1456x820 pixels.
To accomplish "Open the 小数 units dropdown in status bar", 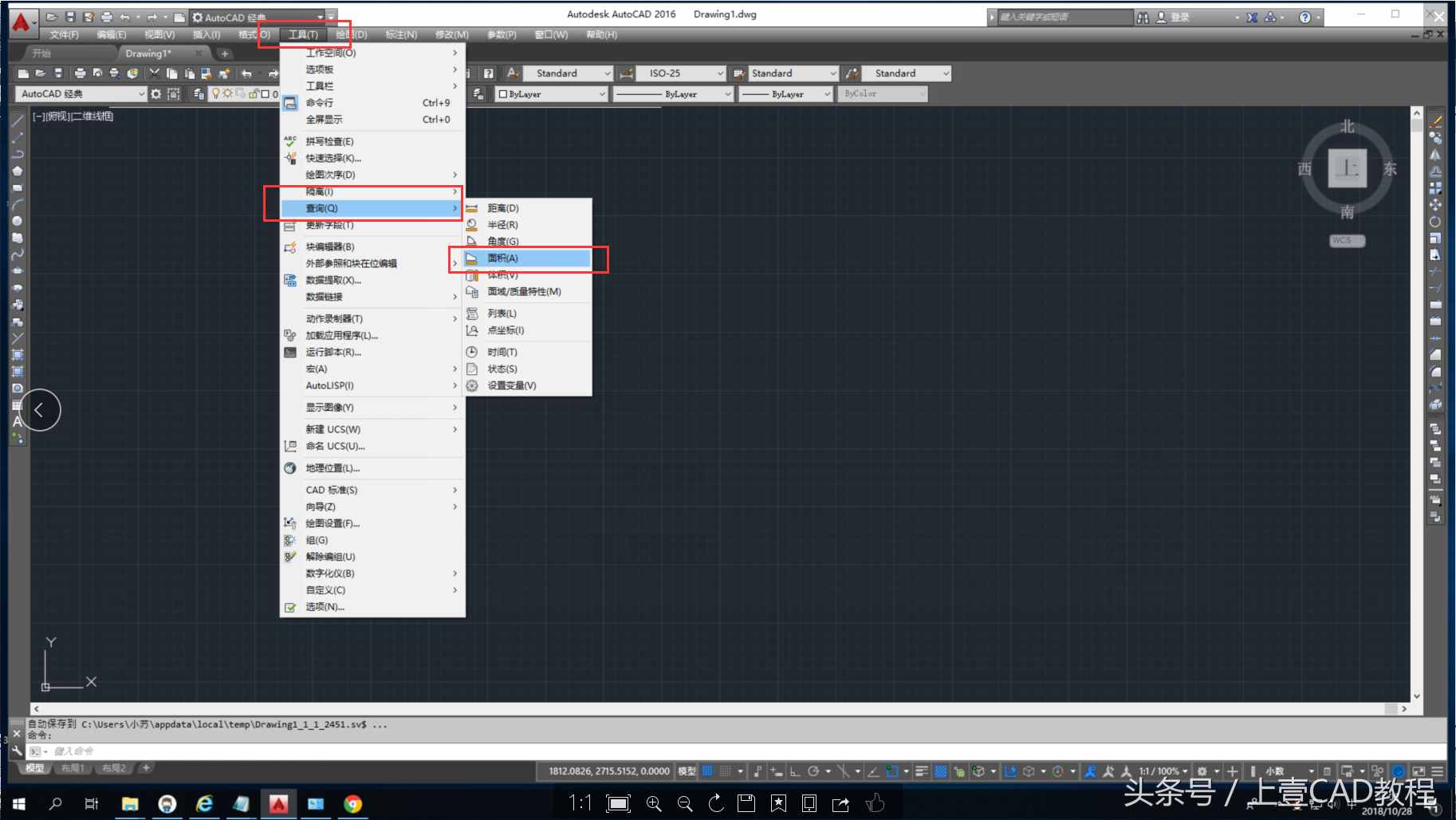I will pos(1289,771).
